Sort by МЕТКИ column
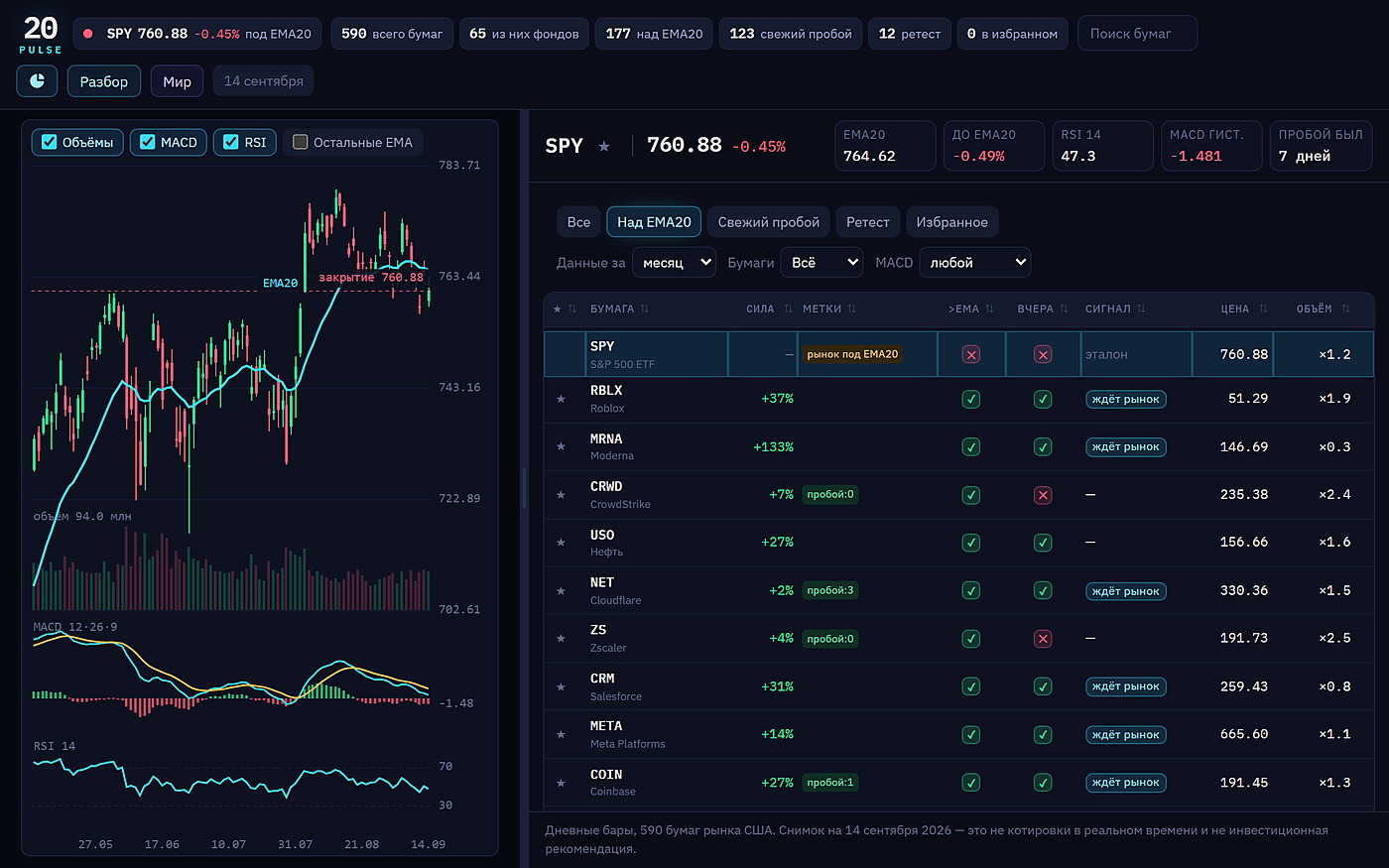Image resolution: width=1389 pixels, height=868 pixels. 829,310
